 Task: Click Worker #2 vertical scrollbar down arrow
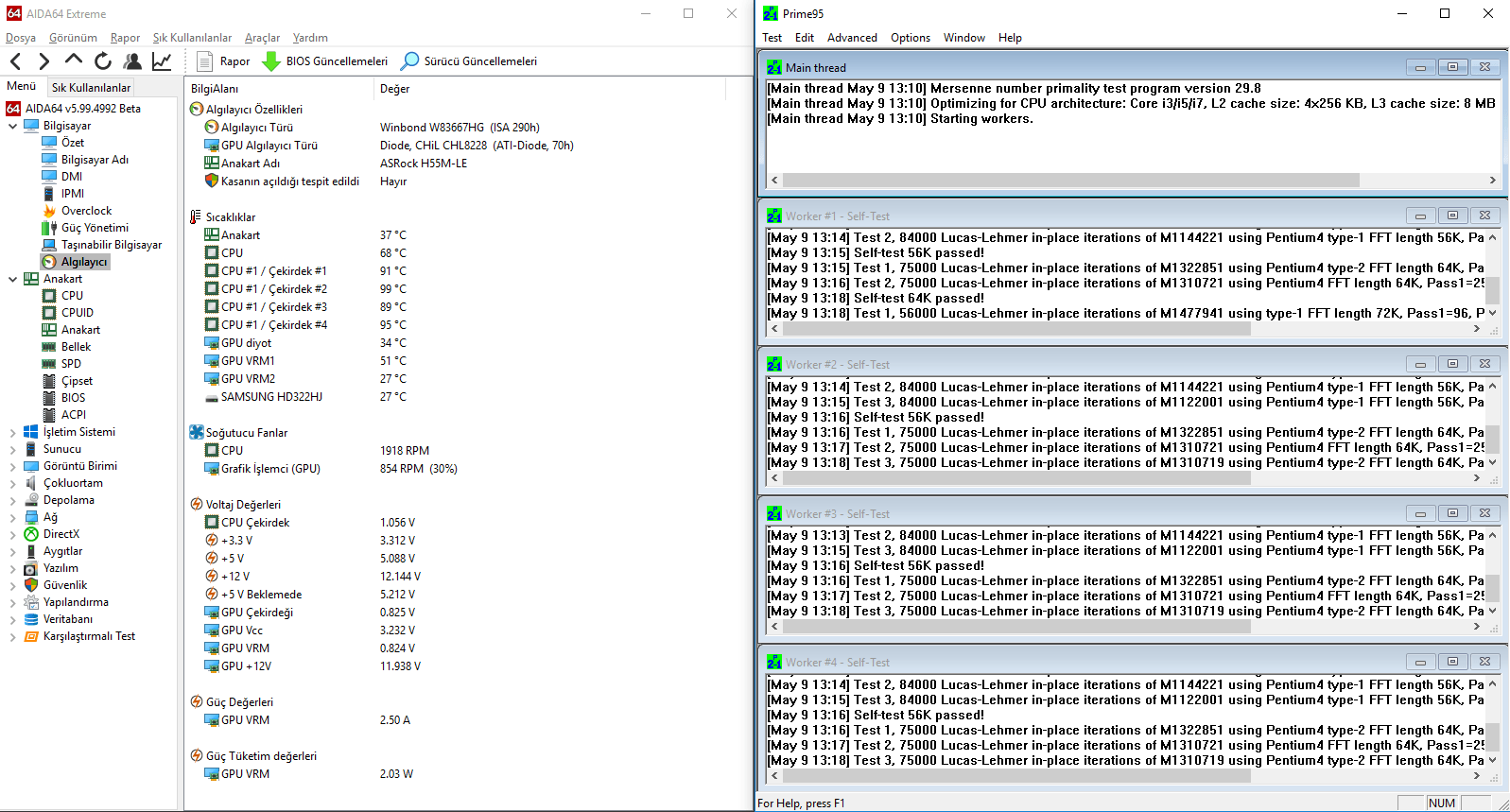click(x=1492, y=462)
